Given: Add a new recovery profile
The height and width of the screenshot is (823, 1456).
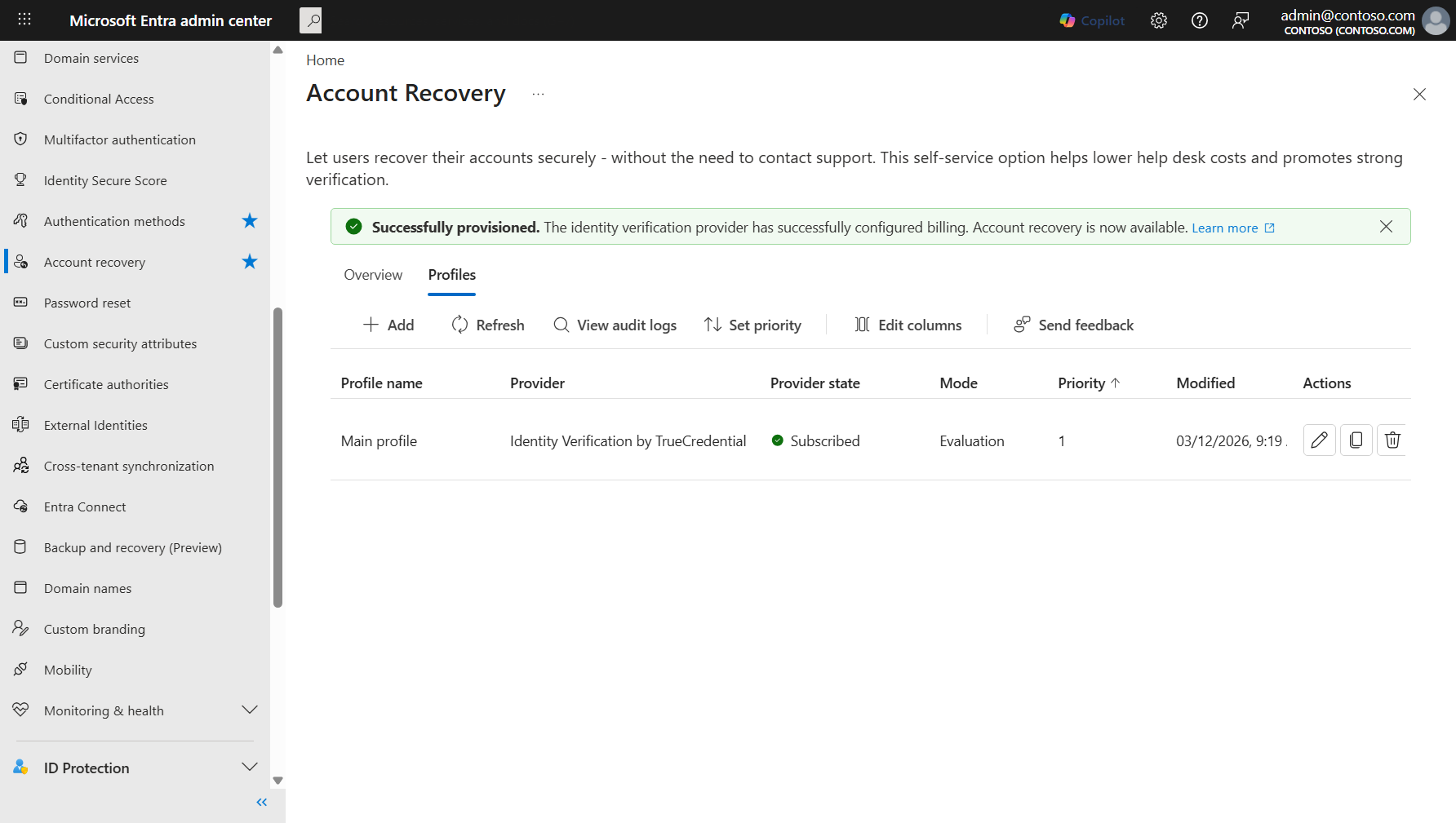Looking at the screenshot, I should [388, 325].
